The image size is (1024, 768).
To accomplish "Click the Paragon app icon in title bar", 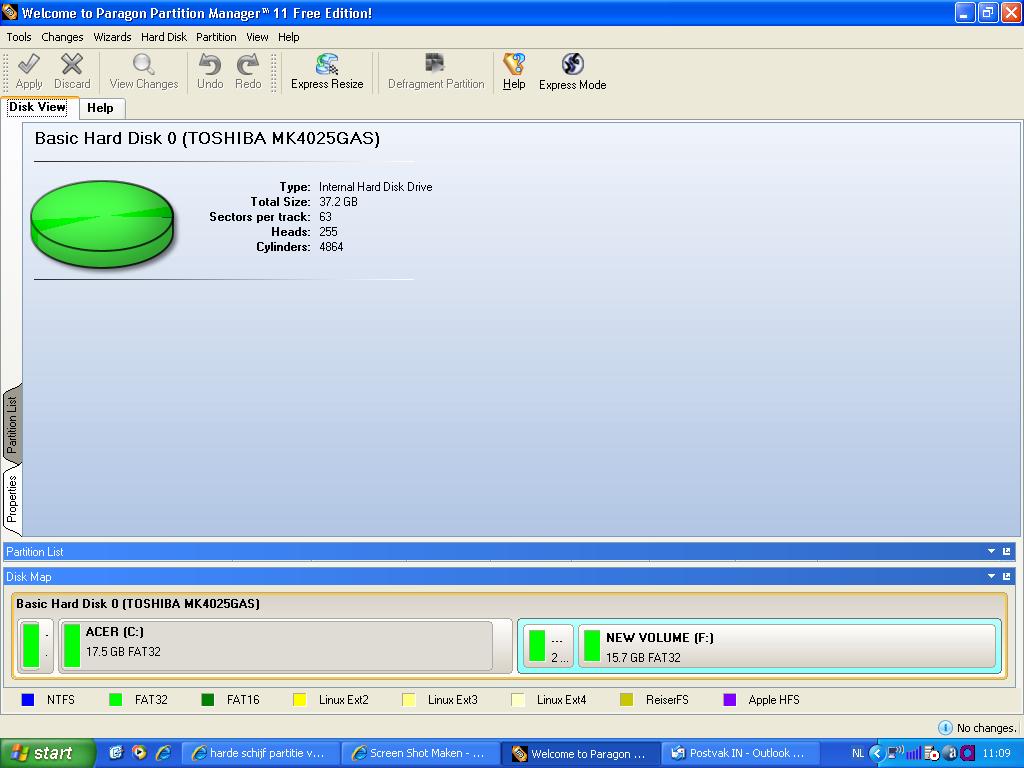I will coord(10,12).
